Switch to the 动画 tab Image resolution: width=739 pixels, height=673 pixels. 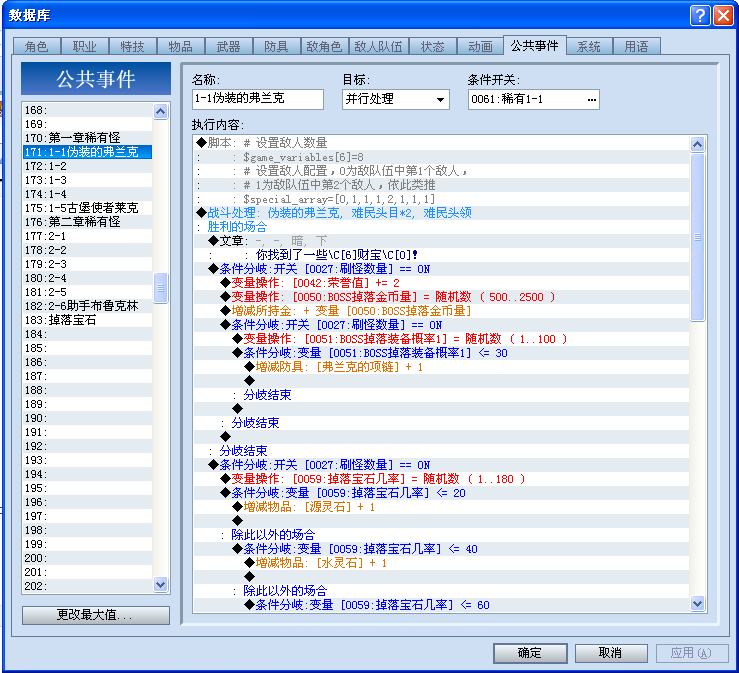point(480,46)
